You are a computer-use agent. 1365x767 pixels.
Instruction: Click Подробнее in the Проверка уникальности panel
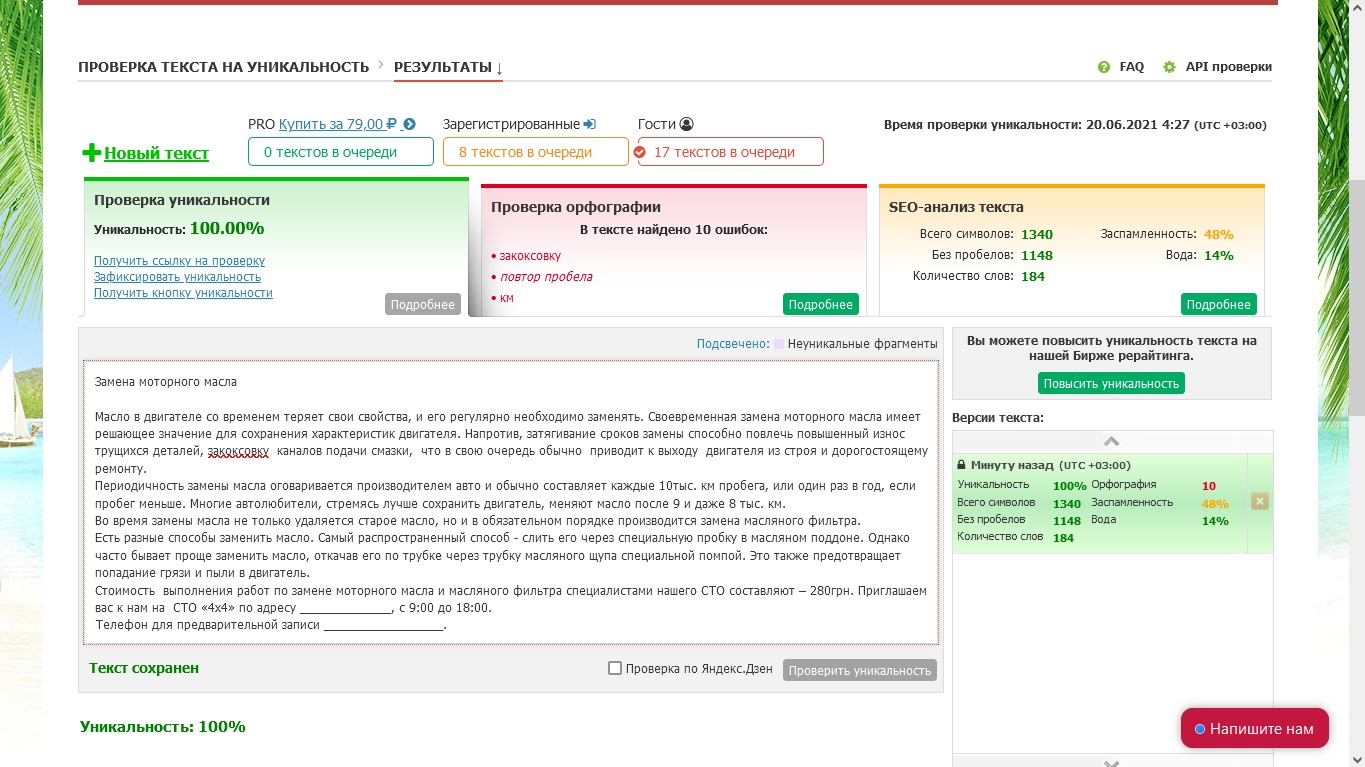point(423,304)
